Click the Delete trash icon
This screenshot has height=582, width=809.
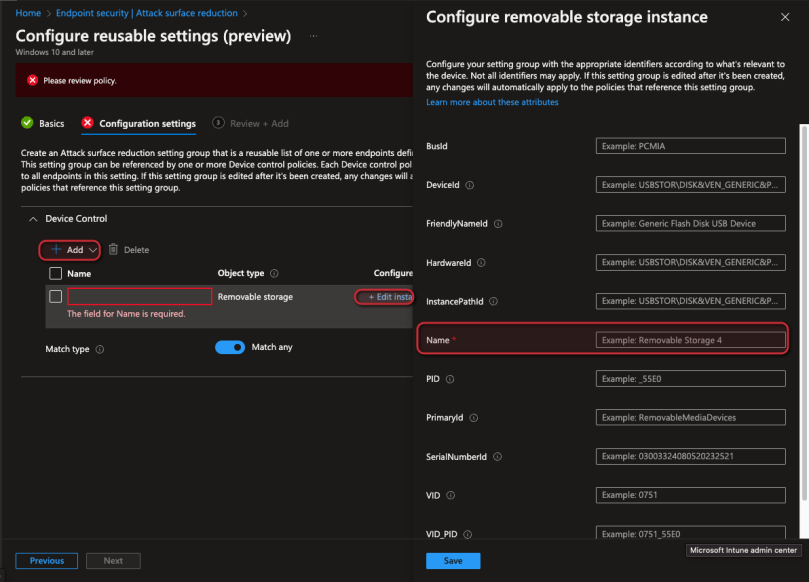tap(113, 249)
